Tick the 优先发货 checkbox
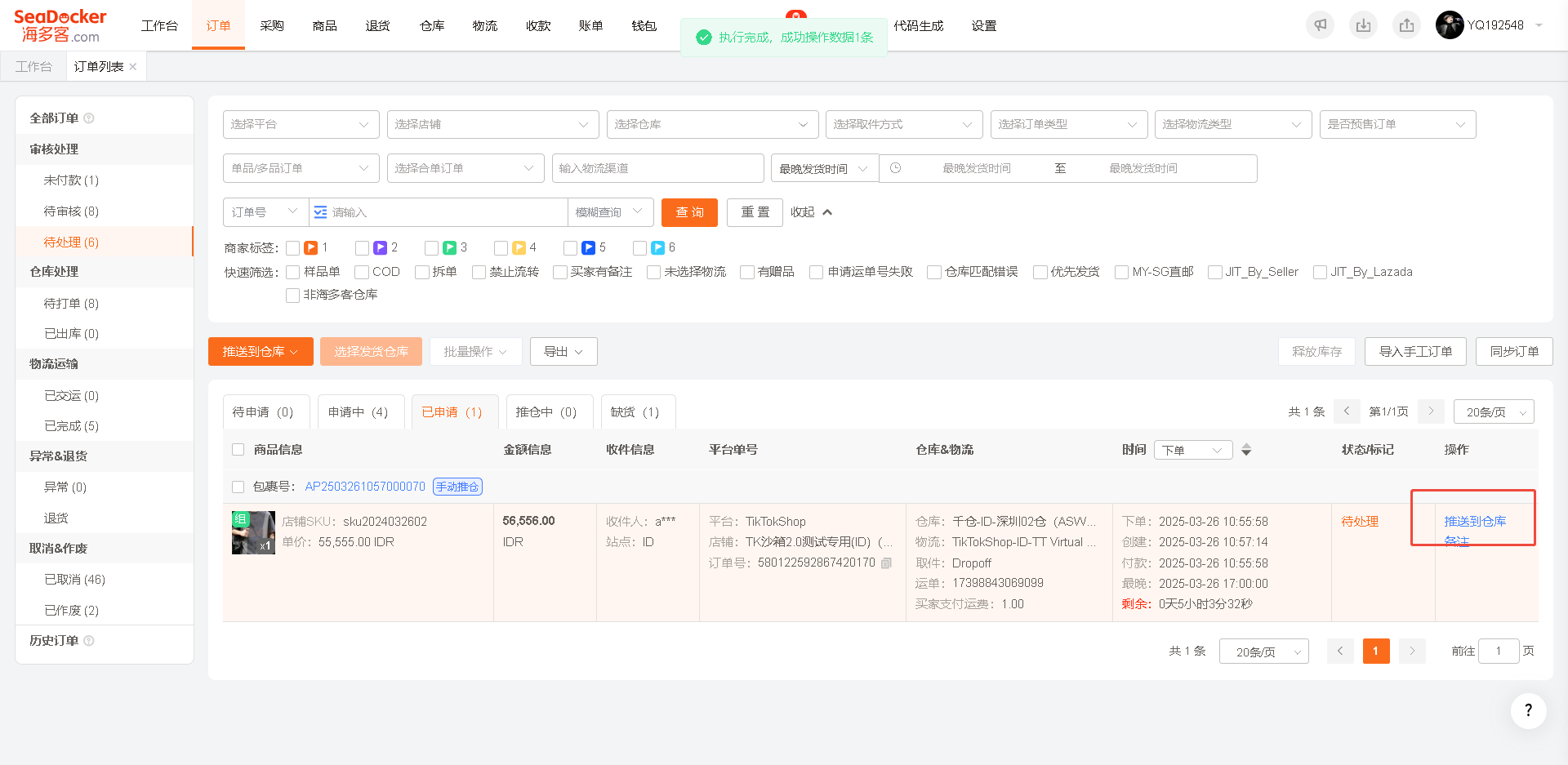The height and width of the screenshot is (765, 1568). (x=1040, y=272)
